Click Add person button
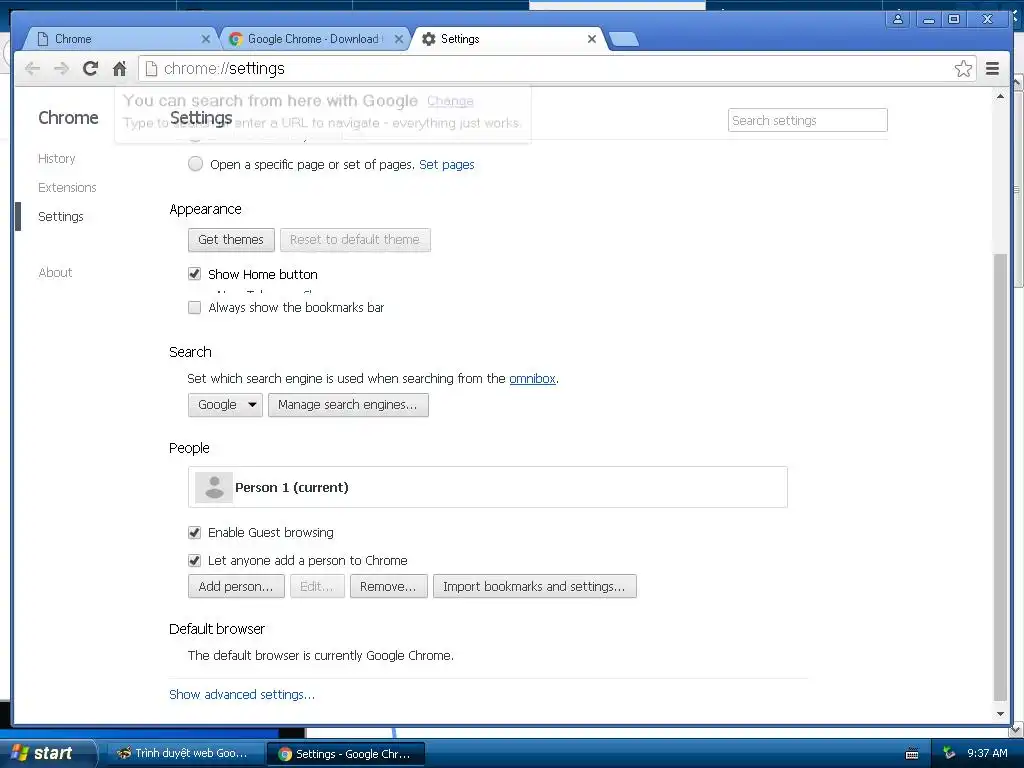Viewport: 1024px width, 768px height. coord(236,586)
